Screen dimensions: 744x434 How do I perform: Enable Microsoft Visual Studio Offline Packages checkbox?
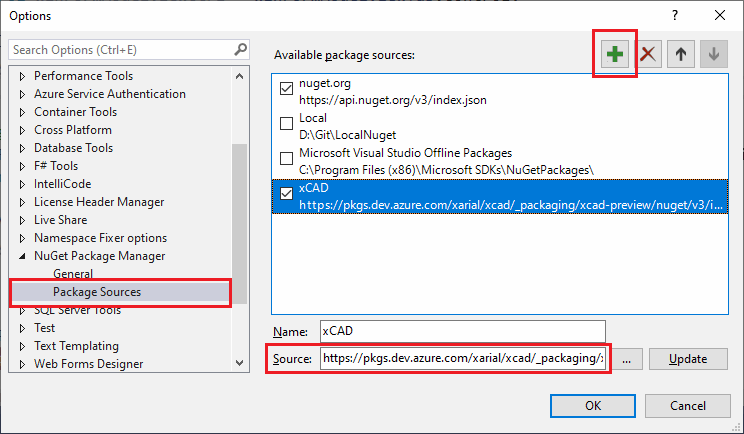tap(286, 158)
